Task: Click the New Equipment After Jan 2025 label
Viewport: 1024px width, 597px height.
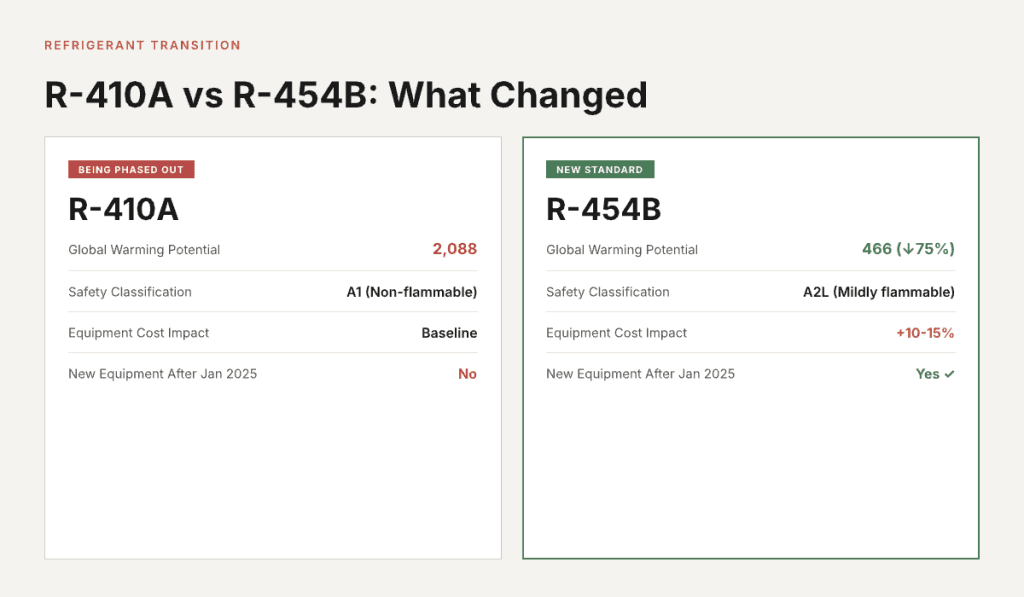Action: pos(162,374)
